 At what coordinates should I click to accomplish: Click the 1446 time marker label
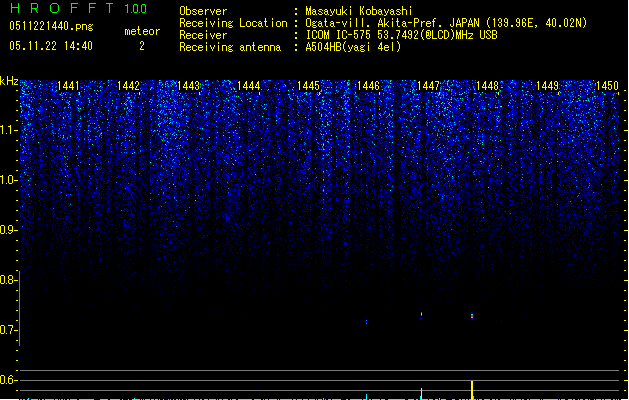click(x=368, y=86)
